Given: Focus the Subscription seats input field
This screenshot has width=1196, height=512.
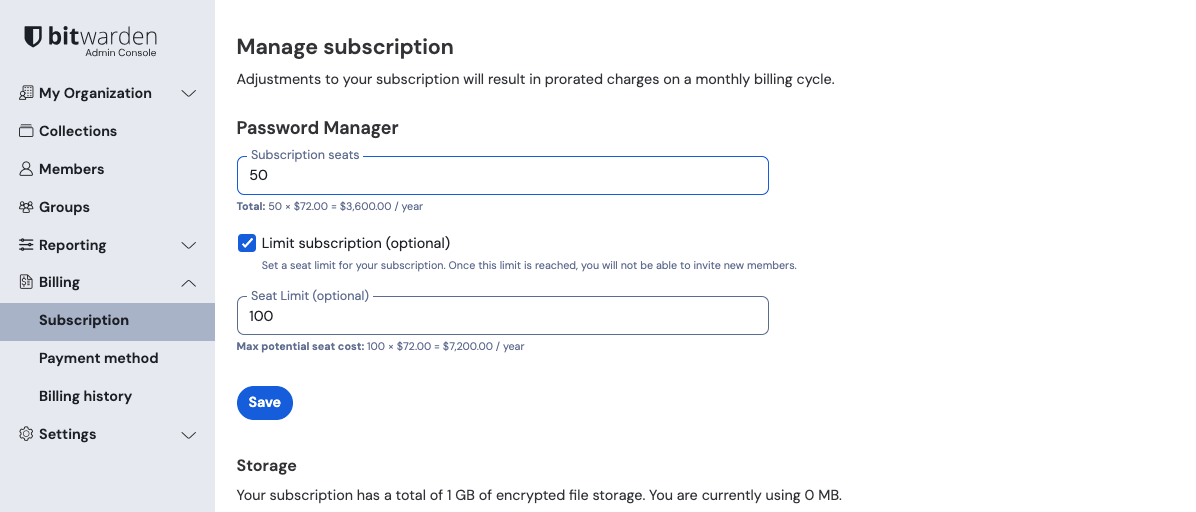Looking at the screenshot, I should 502,175.
